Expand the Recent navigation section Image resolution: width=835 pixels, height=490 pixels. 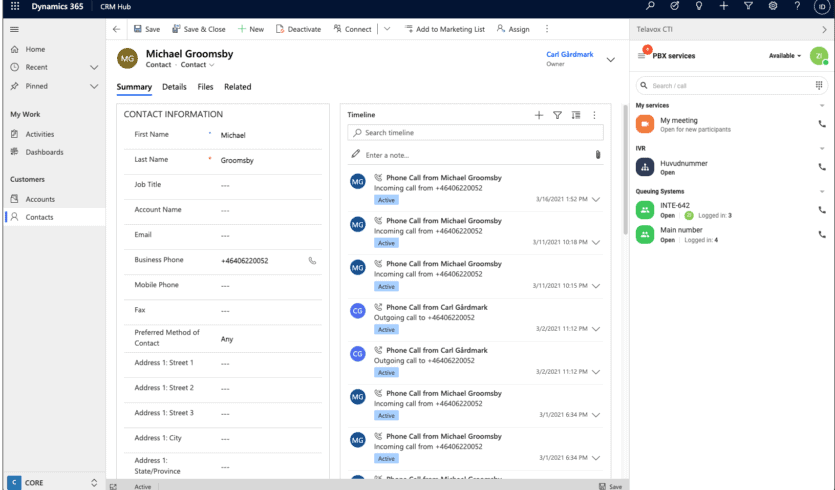pyautogui.click(x=94, y=67)
